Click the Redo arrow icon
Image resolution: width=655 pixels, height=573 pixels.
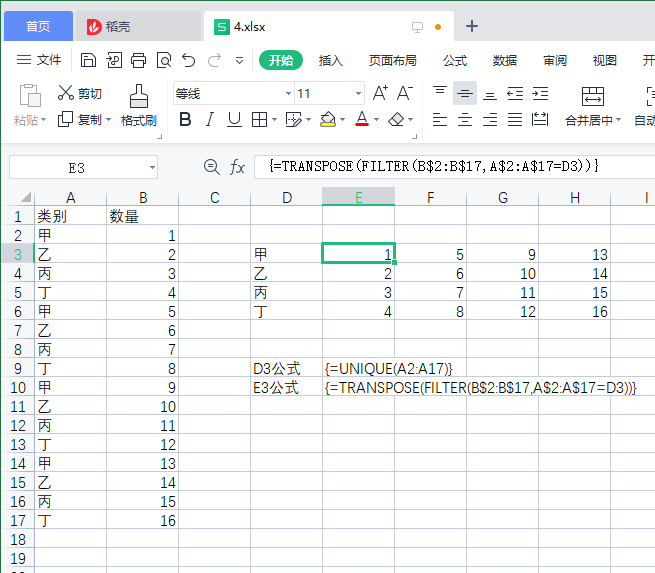214,61
